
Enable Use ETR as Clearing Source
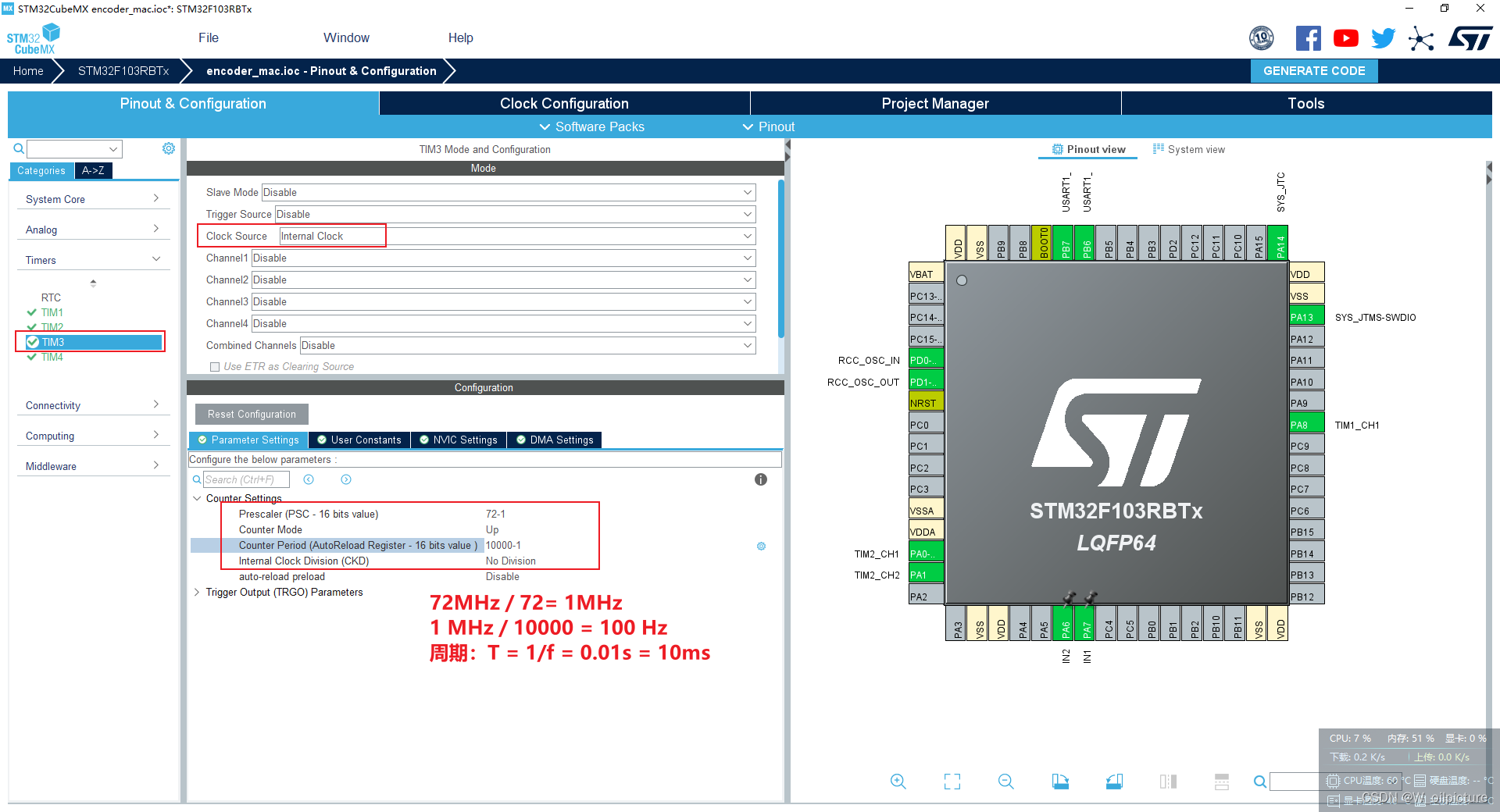215,367
